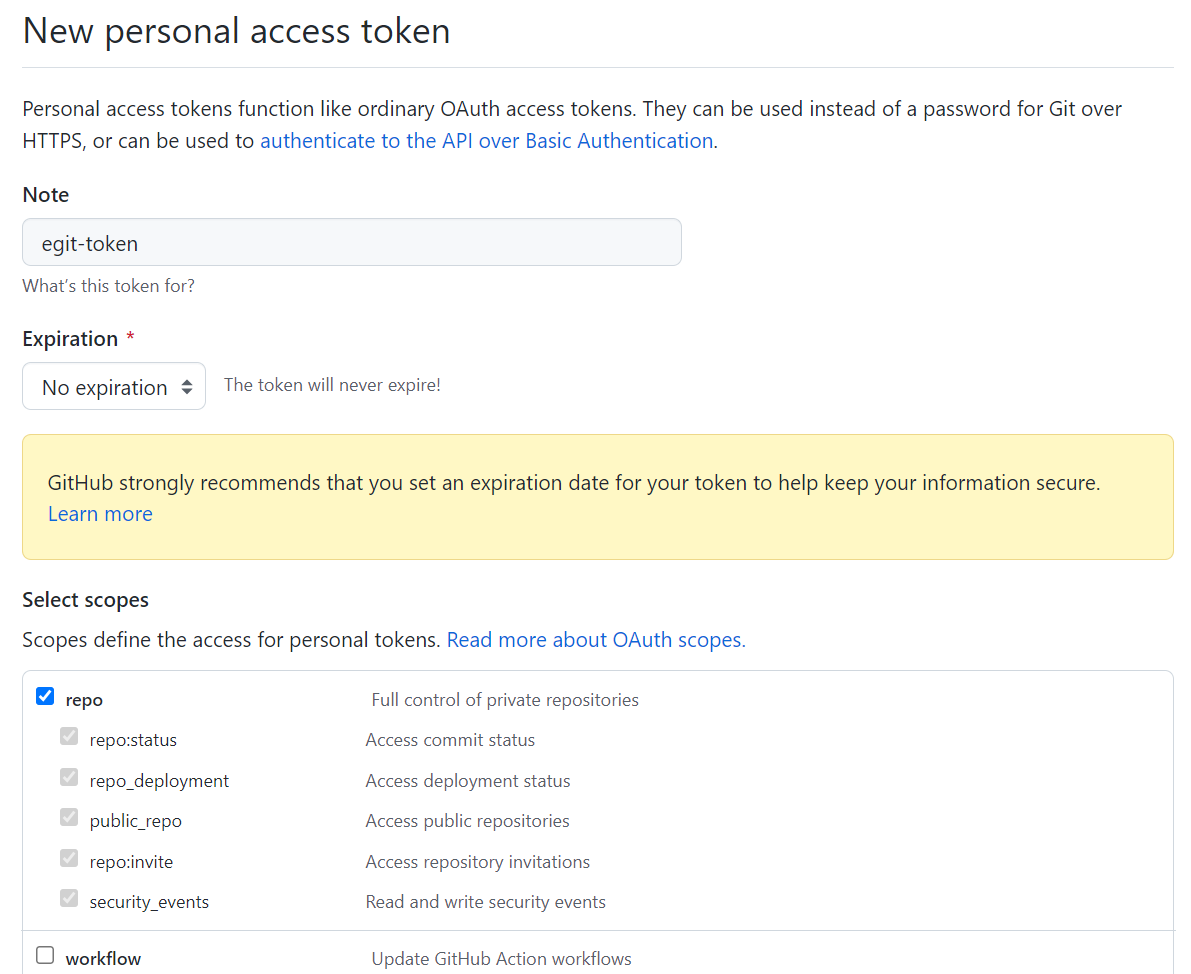Click the repo_deployment label text
The width and height of the screenshot is (1191, 974).
point(159,781)
